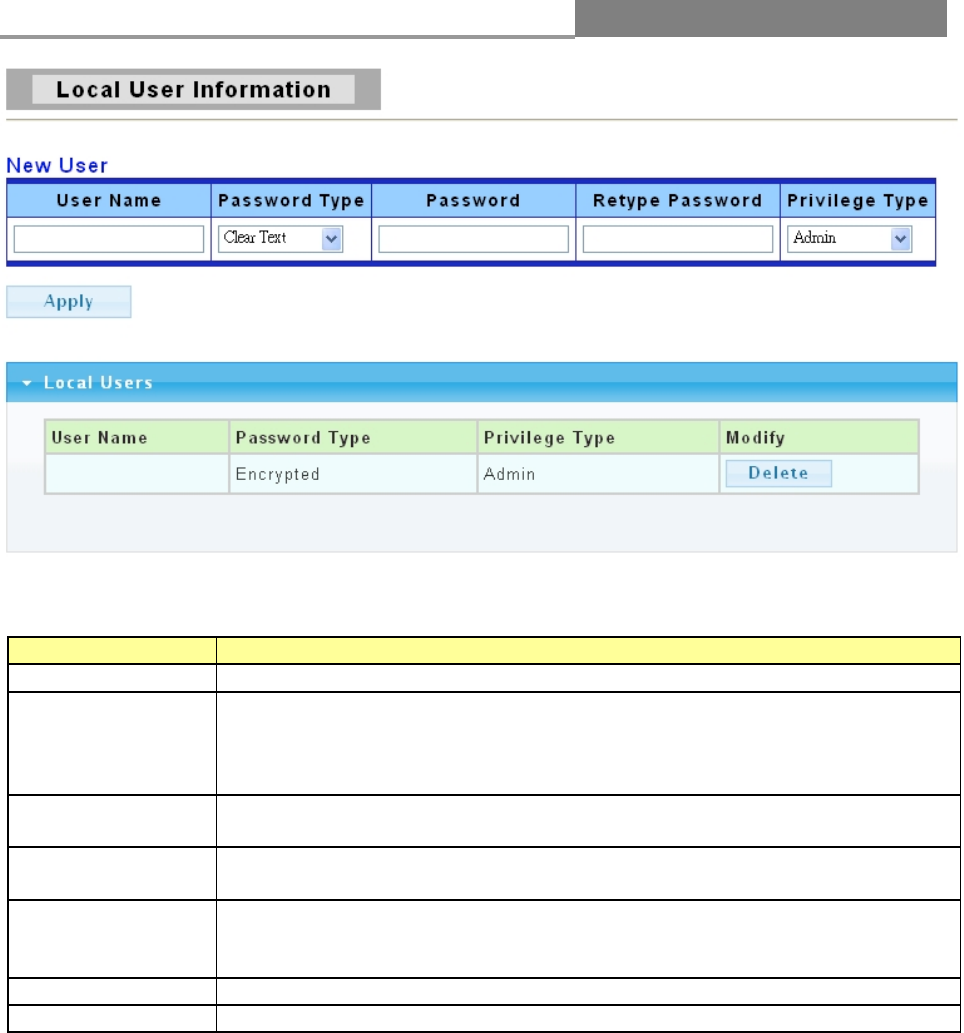Focus the Password input field
Screen dimensions: 964x1033
pyautogui.click(x=473, y=238)
